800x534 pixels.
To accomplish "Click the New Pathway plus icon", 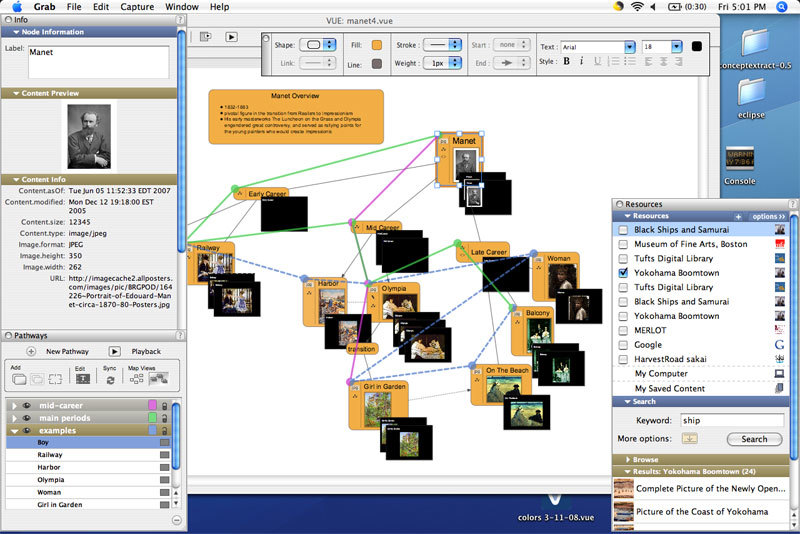I will [31, 351].
